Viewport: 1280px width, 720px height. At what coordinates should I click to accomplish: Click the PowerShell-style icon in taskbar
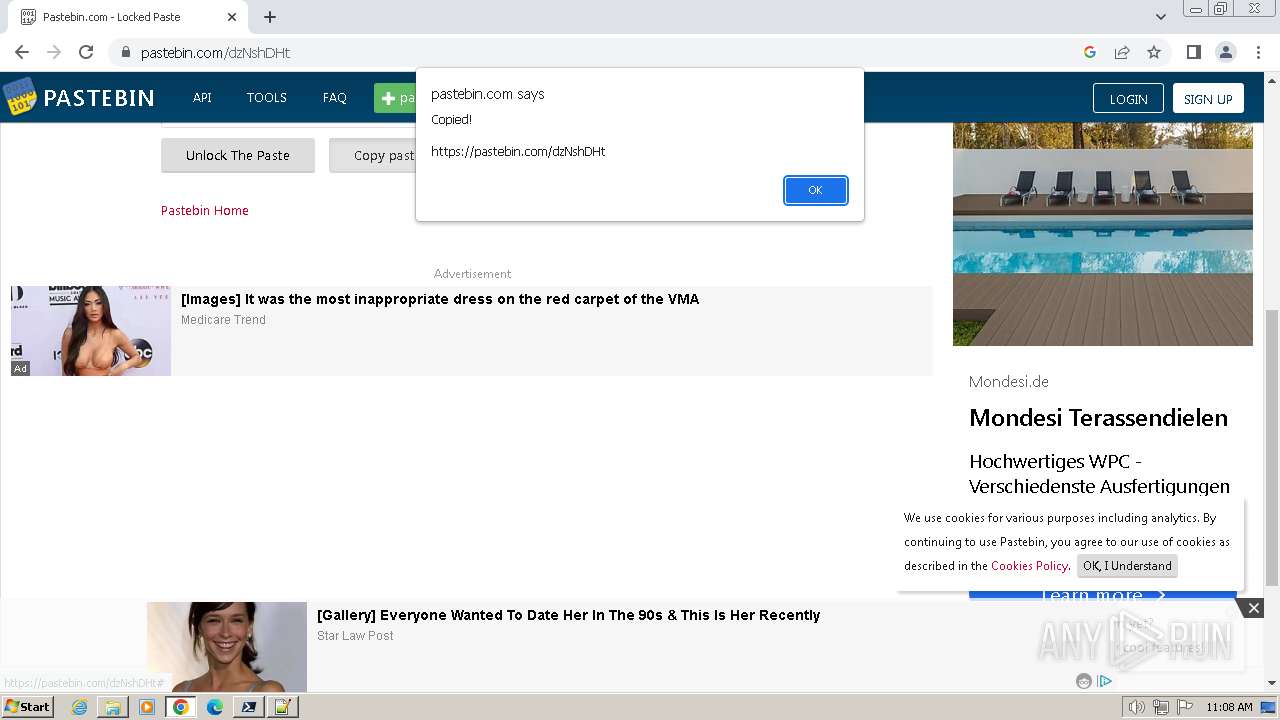click(x=248, y=707)
